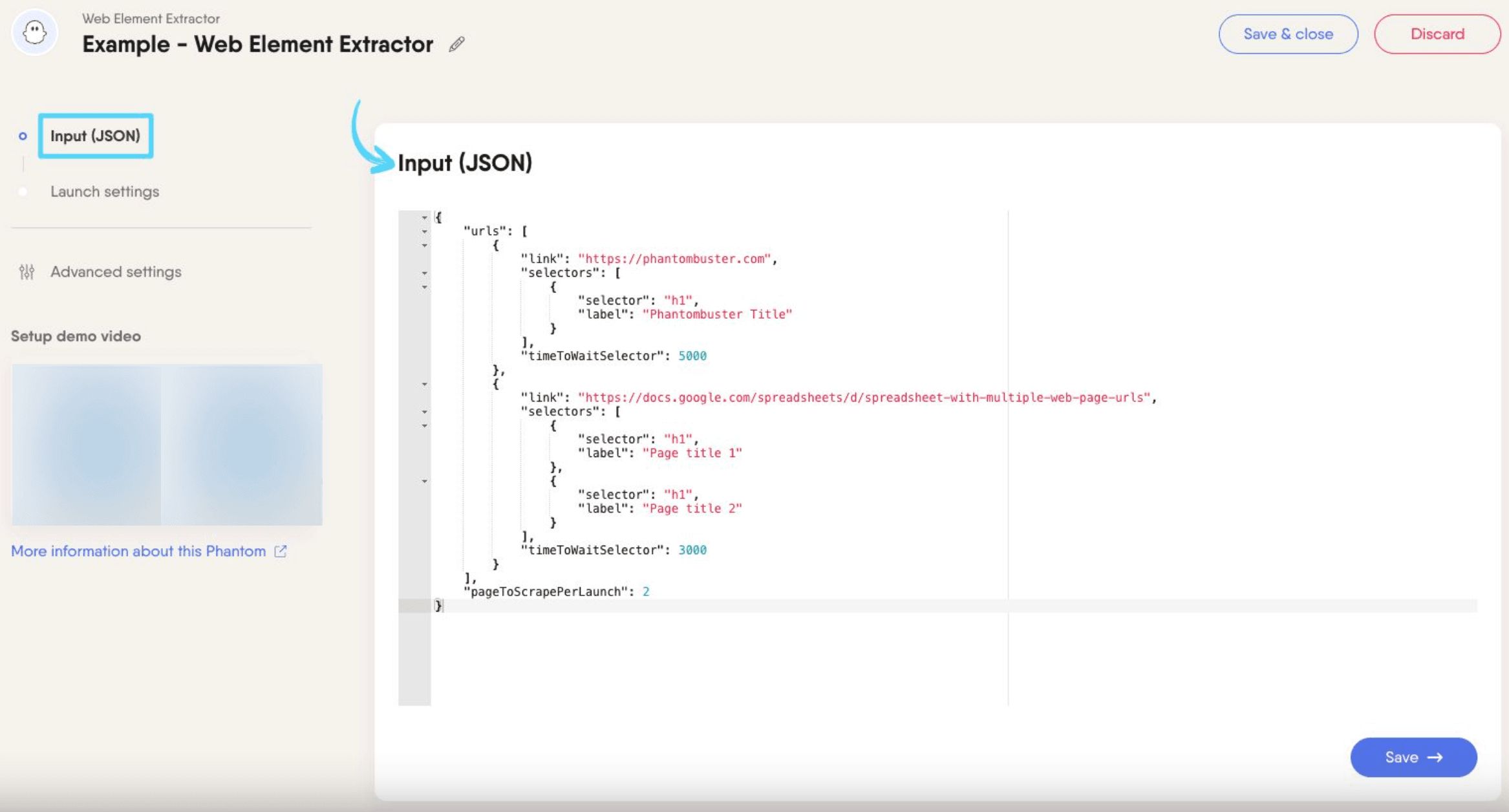Discard the changes
Screen dimensions: 1509x812
point(1437,34)
